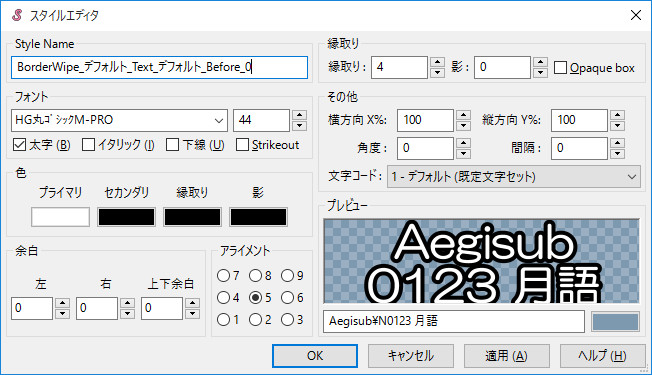The width and height of the screenshot is (652, 375).
Task: Increase the 縦方向 Y% scale
Action: click(x=617, y=115)
